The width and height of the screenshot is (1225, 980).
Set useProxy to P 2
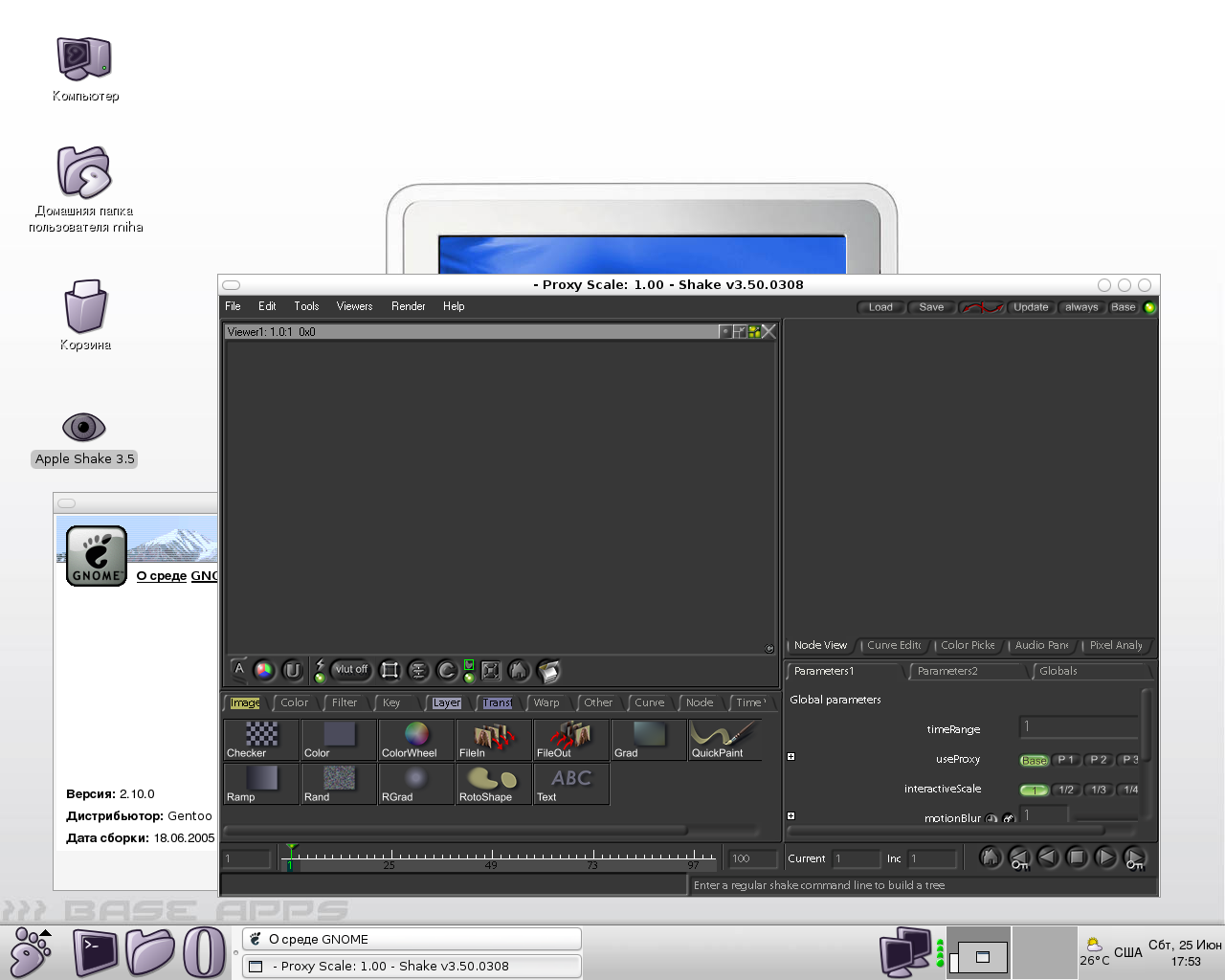[1098, 760]
